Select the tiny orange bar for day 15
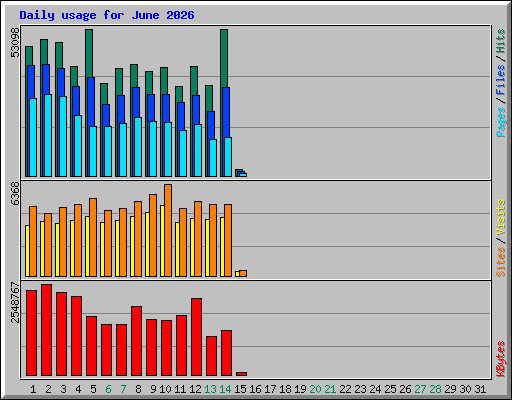The image size is (512, 400). pos(243,273)
